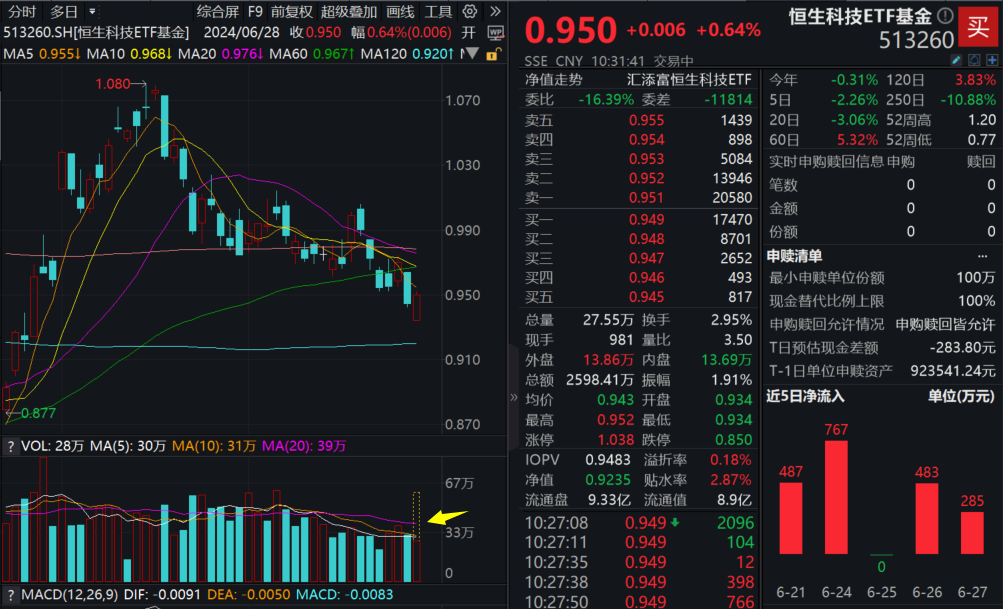This screenshot has height=609, width=1003.
Task: Click the 总额 value 2598.41万
Action: pyautogui.click(x=599, y=380)
